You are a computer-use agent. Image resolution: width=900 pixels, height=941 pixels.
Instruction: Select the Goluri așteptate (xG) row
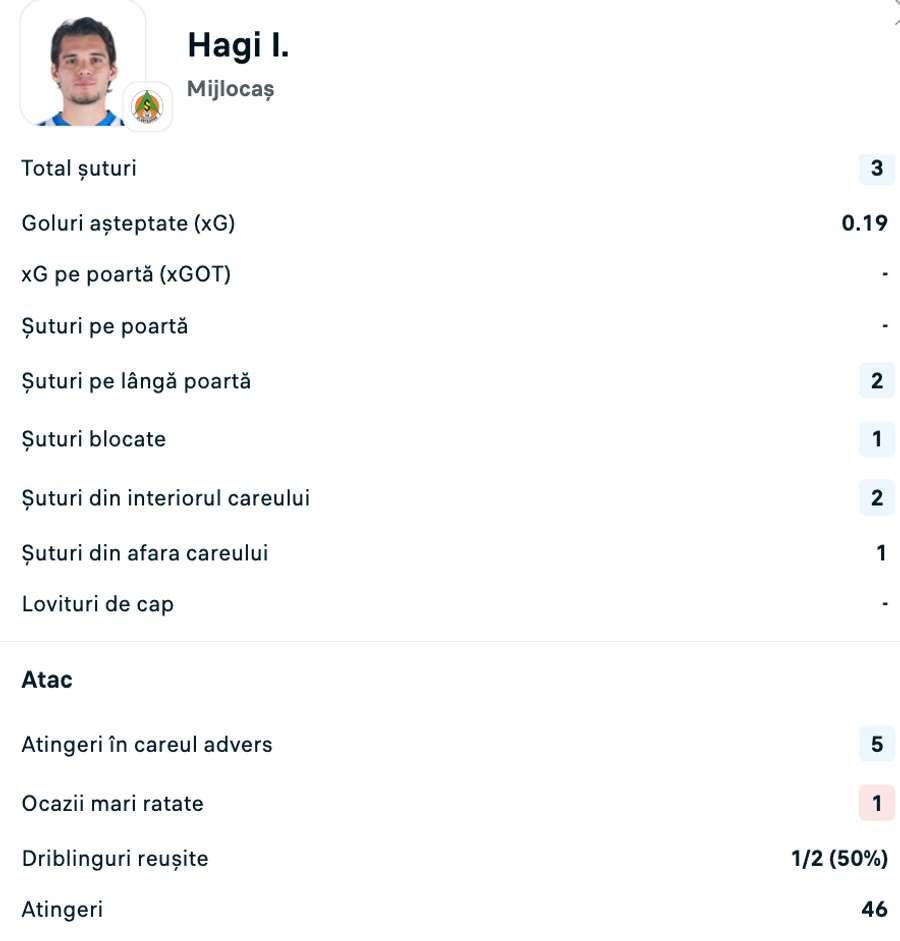129,224
